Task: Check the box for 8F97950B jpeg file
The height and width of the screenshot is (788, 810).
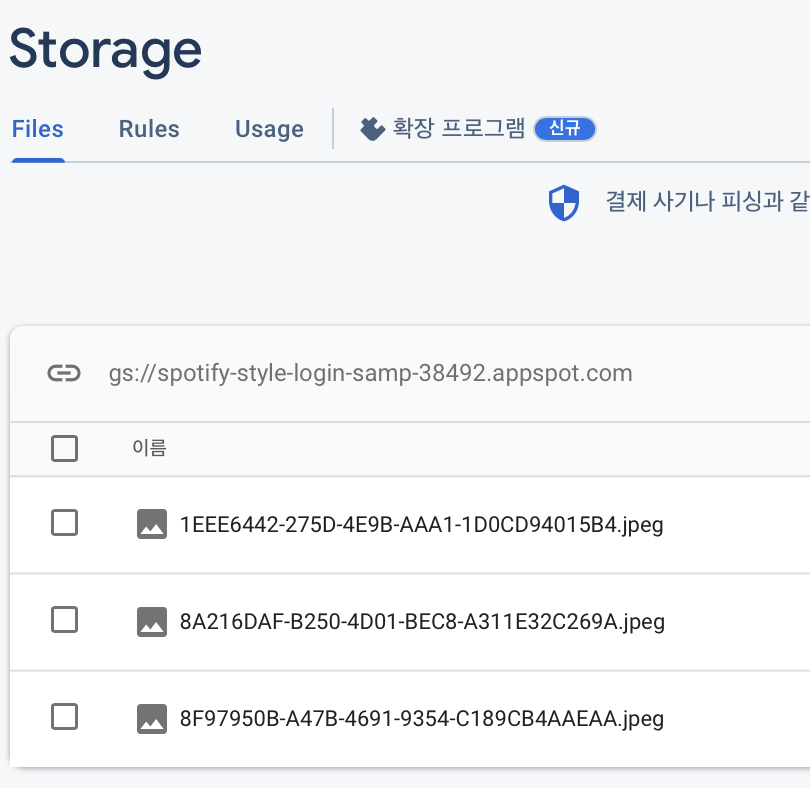Action: pos(64,718)
